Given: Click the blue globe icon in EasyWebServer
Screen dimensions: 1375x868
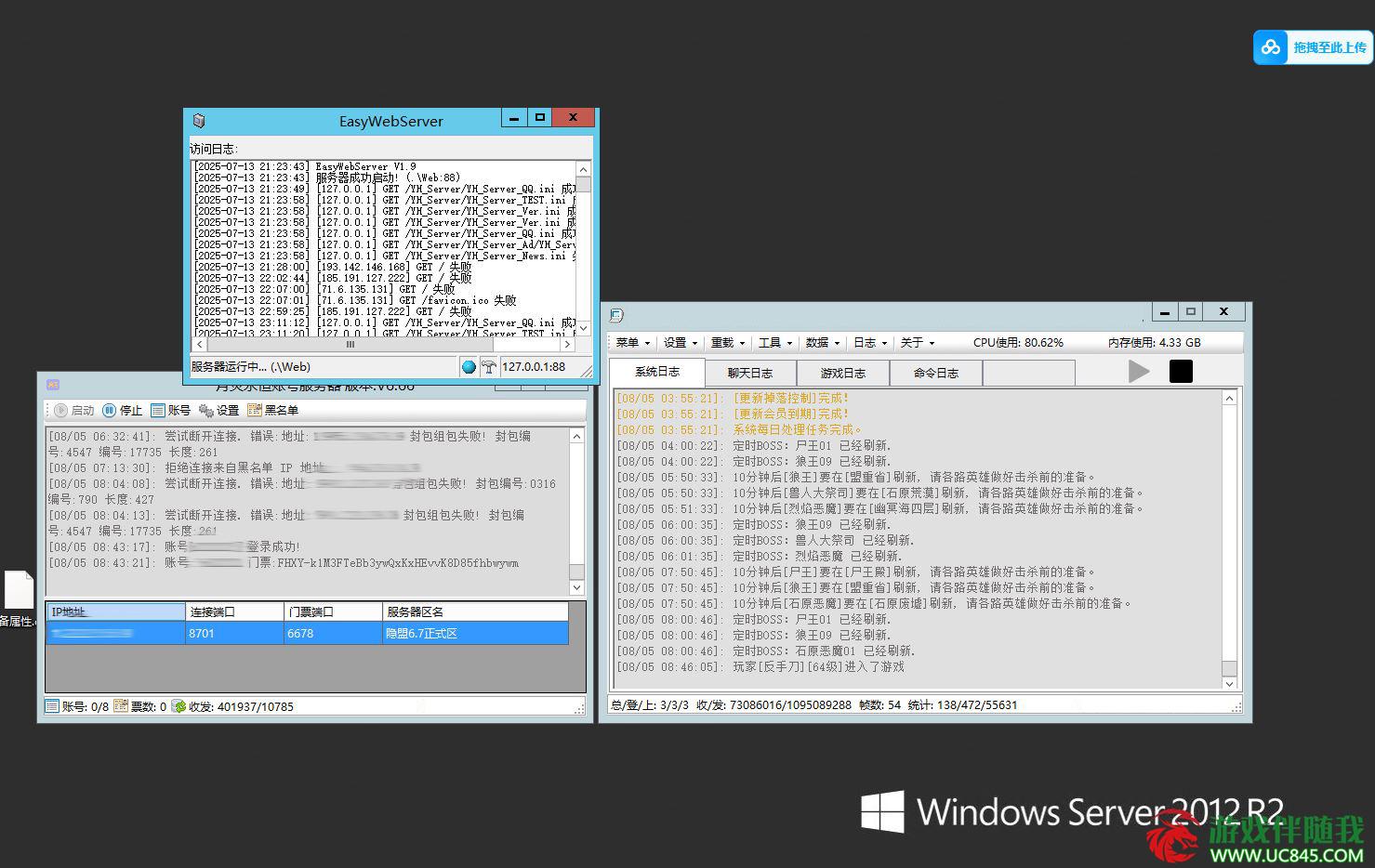Looking at the screenshot, I should click(469, 367).
